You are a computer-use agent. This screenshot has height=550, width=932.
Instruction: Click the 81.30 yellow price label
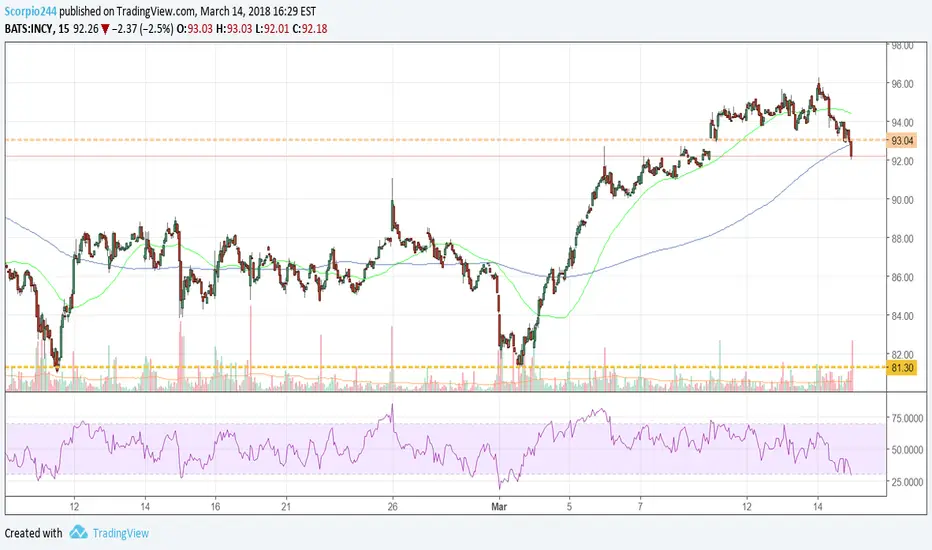pyautogui.click(x=902, y=368)
